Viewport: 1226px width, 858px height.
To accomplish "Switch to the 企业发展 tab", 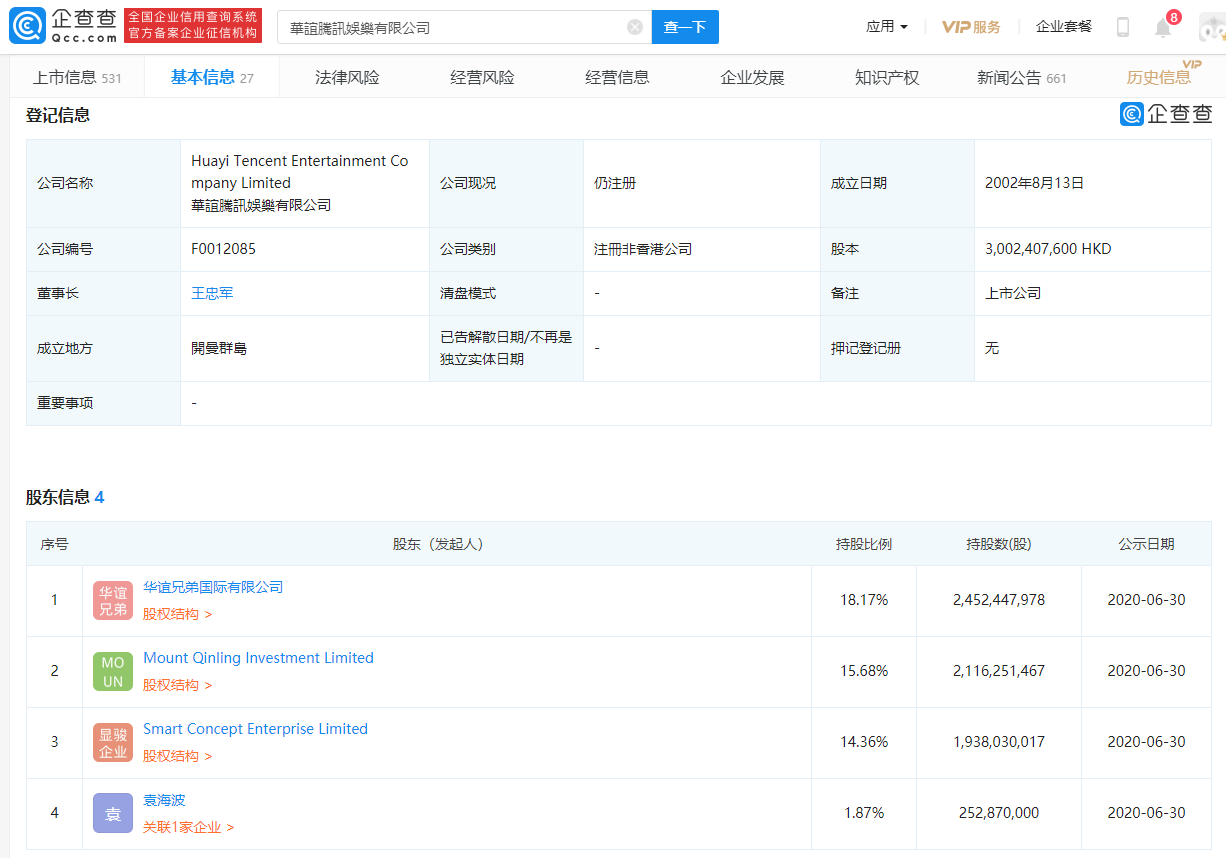I will tap(752, 77).
